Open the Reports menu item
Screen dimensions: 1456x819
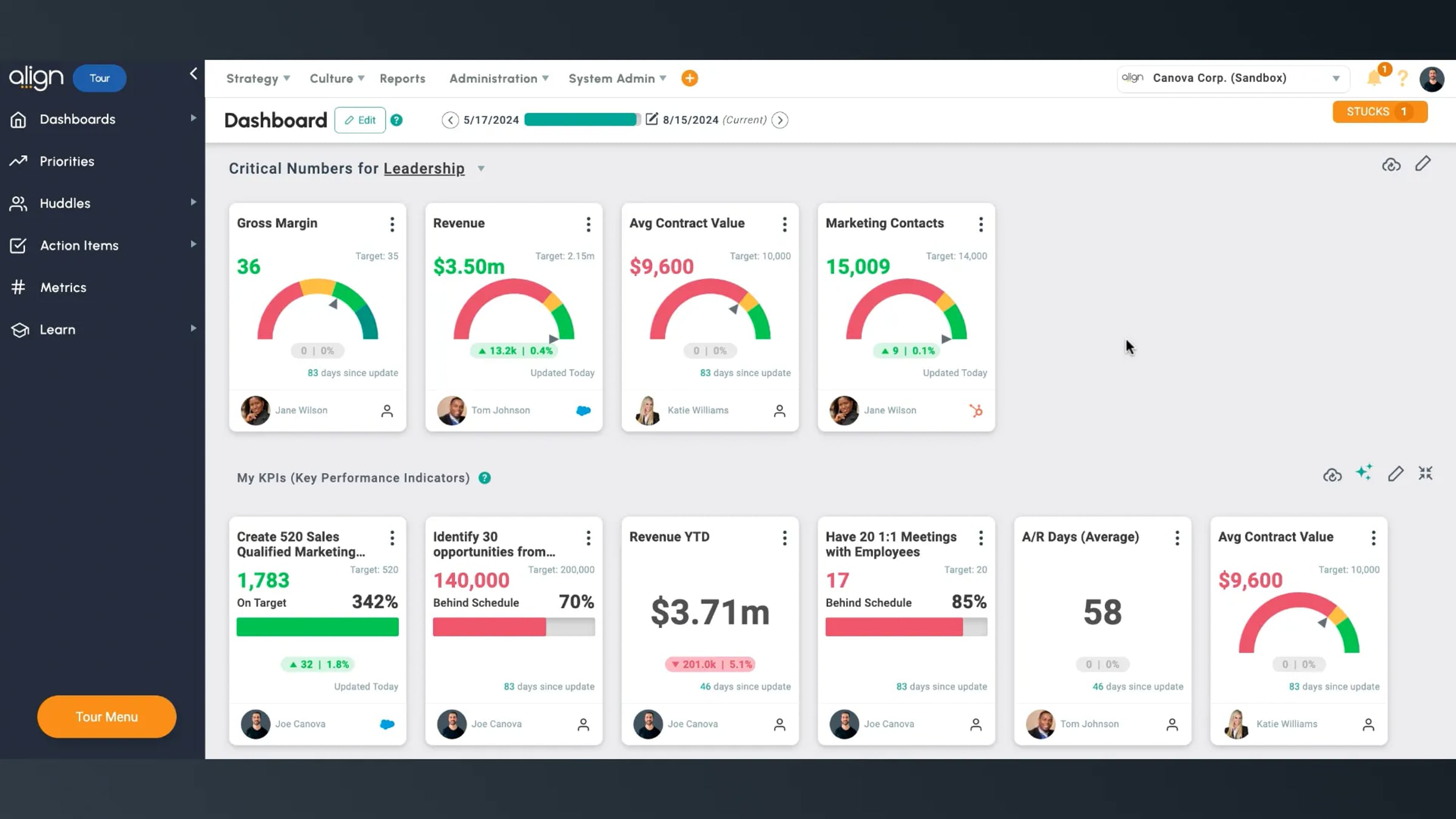pyautogui.click(x=402, y=78)
